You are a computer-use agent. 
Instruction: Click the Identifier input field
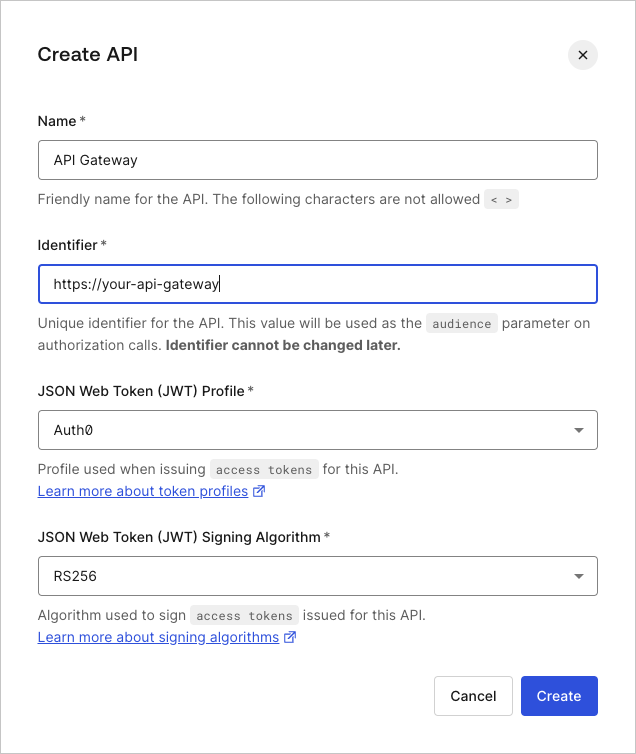[x=318, y=284]
